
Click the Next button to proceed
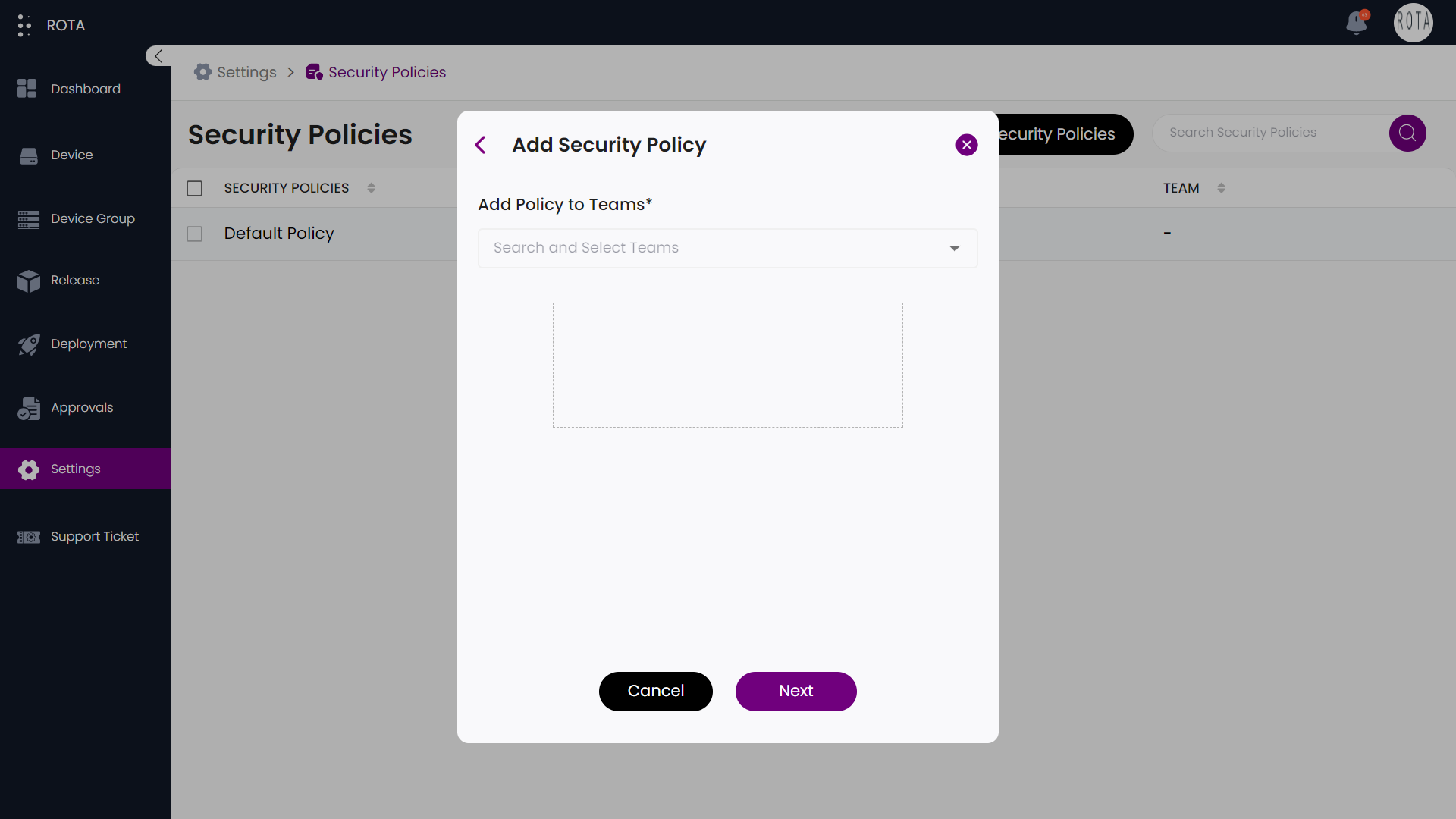coord(796,691)
